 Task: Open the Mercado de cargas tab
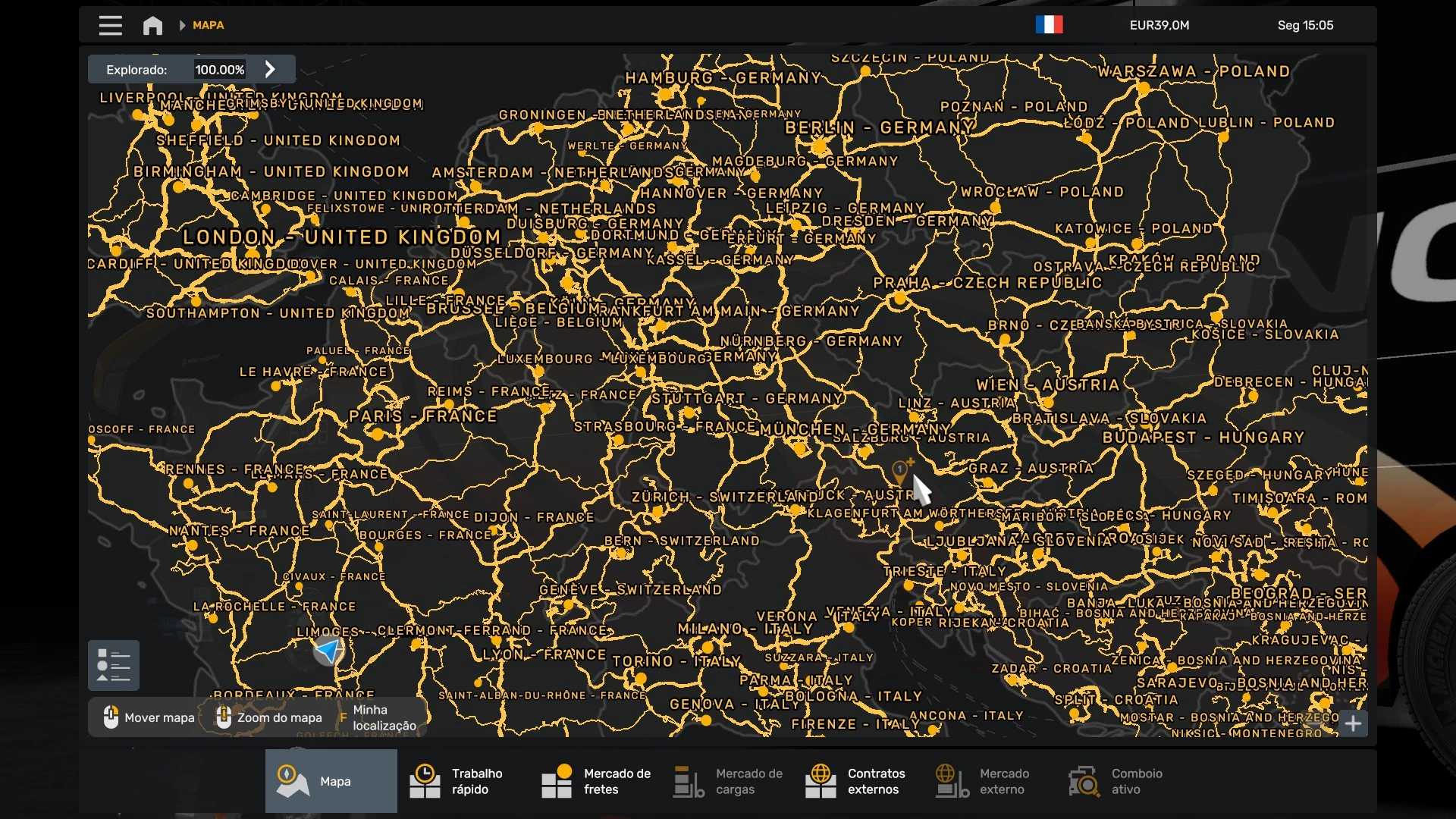(x=728, y=781)
